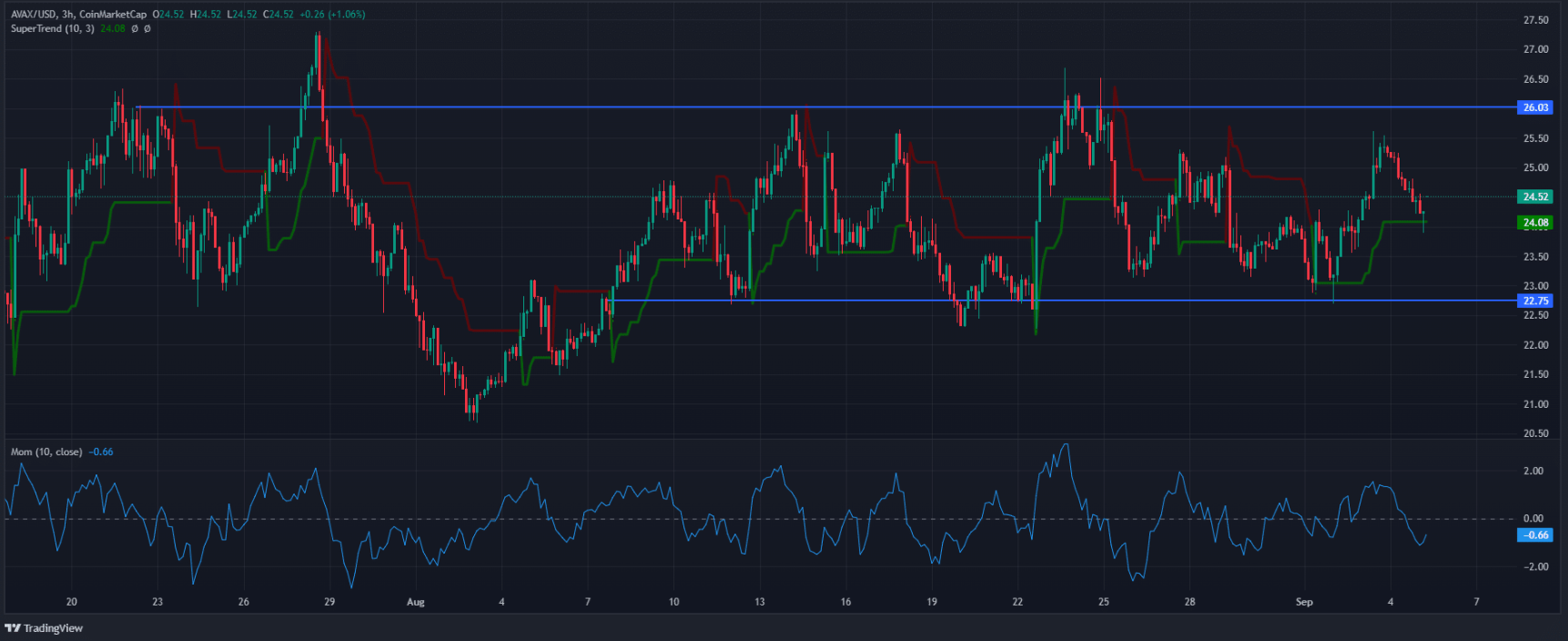
Task: Click the Sep marker on time axis
Action: pos(1304,602)
